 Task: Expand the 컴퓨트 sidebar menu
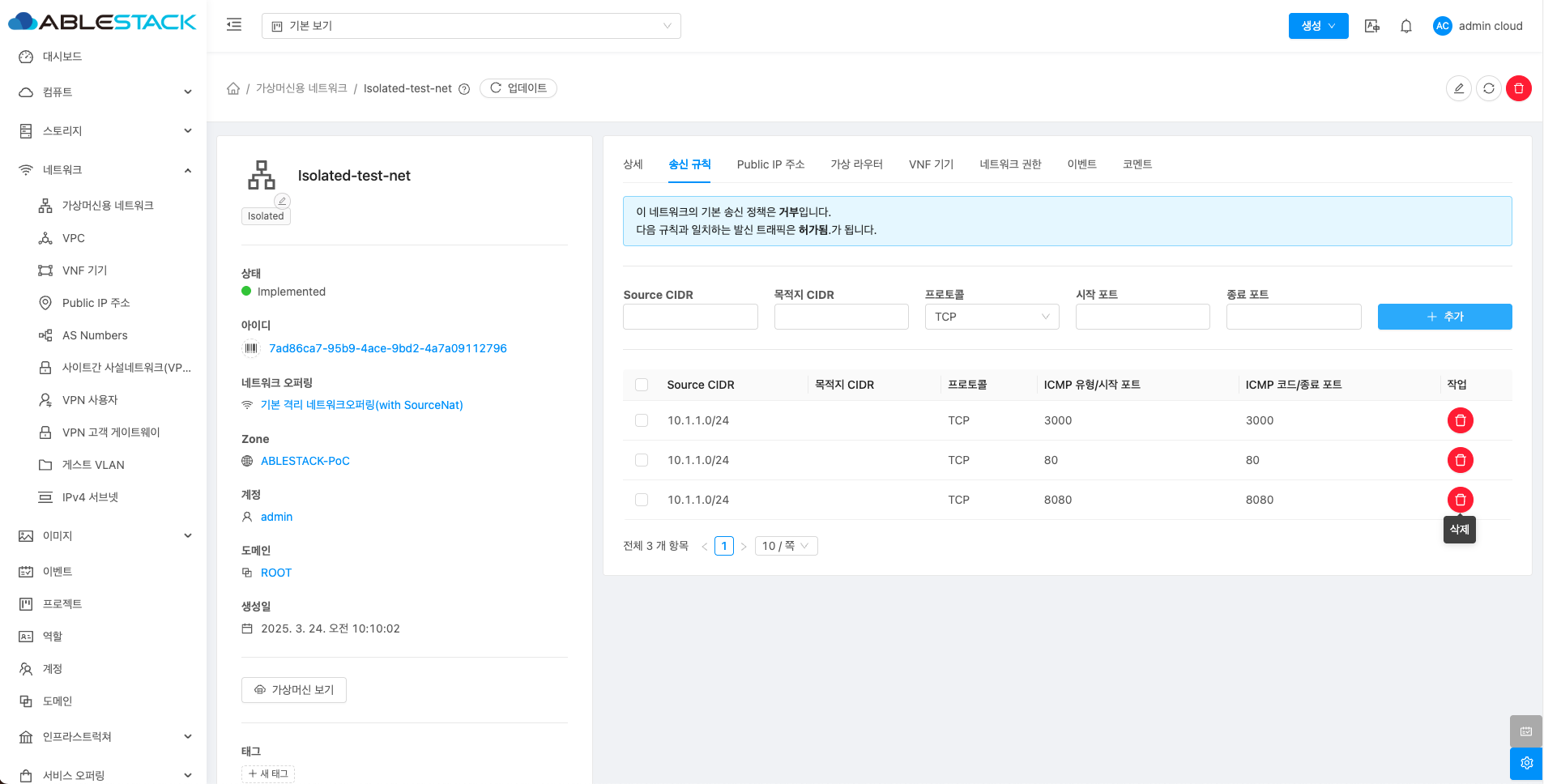pyautogui.click(x=105, y=92)
